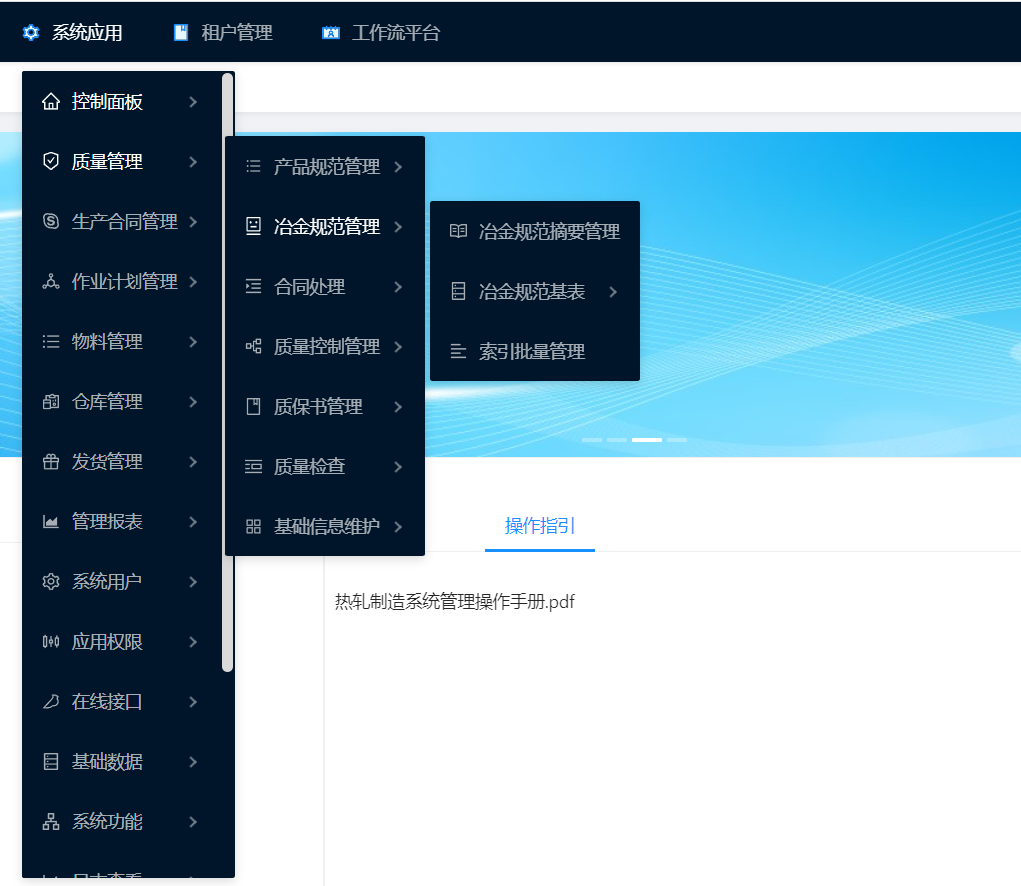The height and width of the screenshot is (886, 1021).
Task: Click the shield icon beside 质量管理
Action: (51, 162)
